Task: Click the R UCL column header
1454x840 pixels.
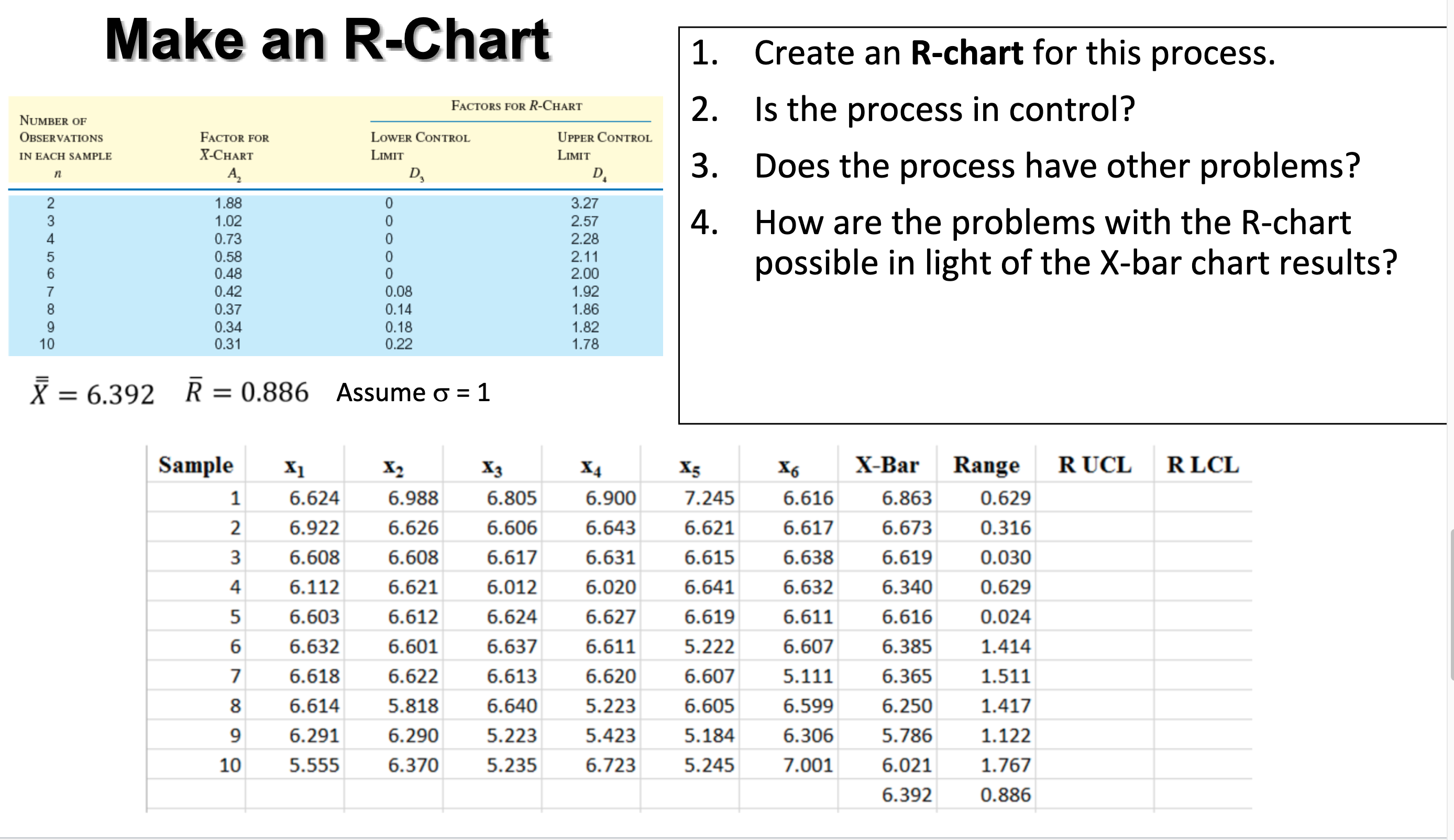Action: coord(1094,465)
